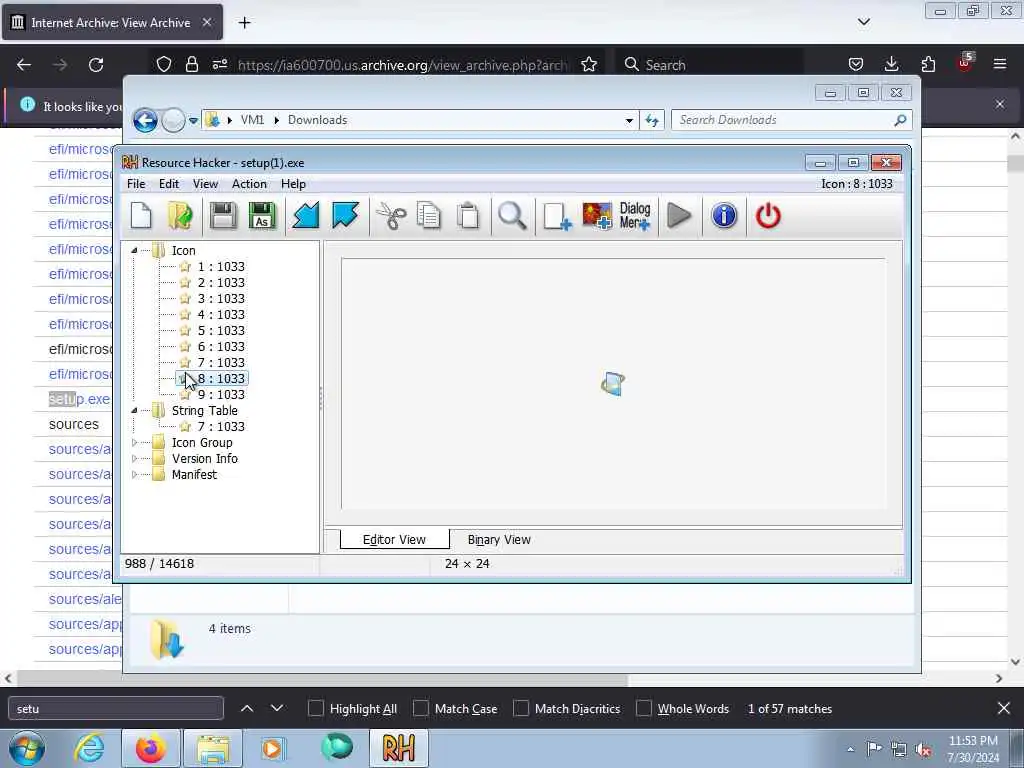
Task: Click the Paste clipboard icon
Action: [468, 216]
